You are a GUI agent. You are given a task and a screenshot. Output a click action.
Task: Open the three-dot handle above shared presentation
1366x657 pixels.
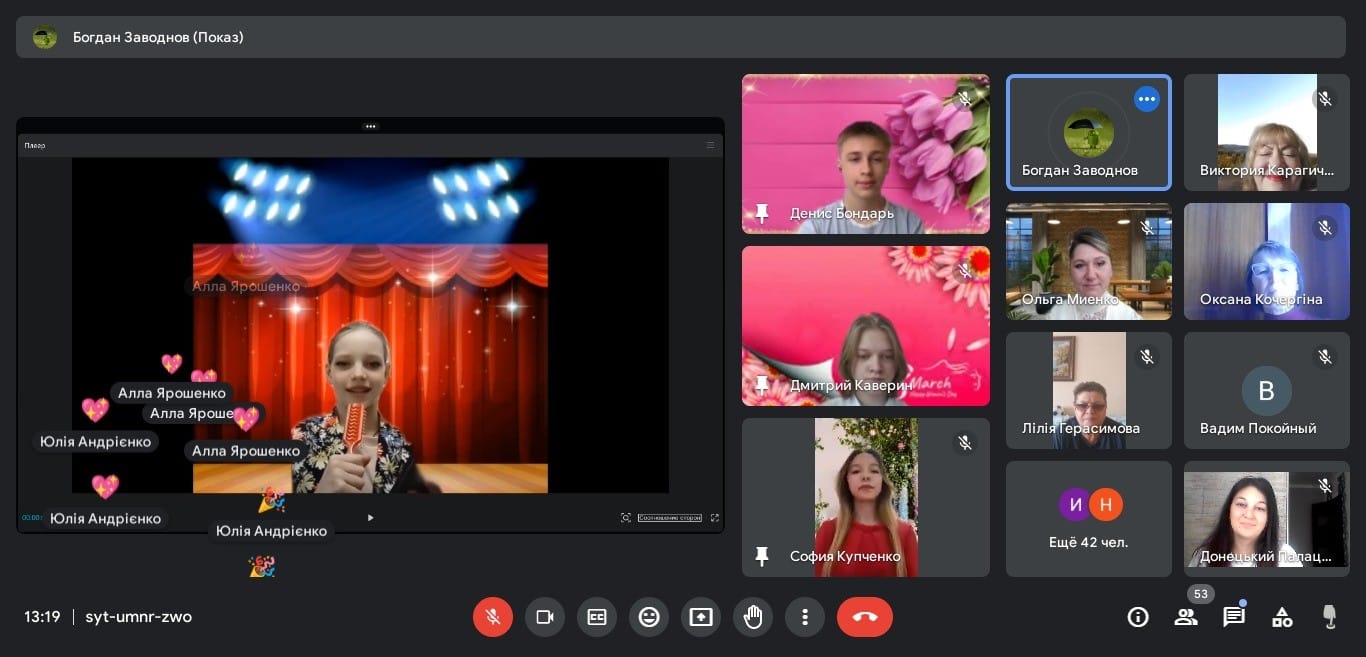coord(370,126)
